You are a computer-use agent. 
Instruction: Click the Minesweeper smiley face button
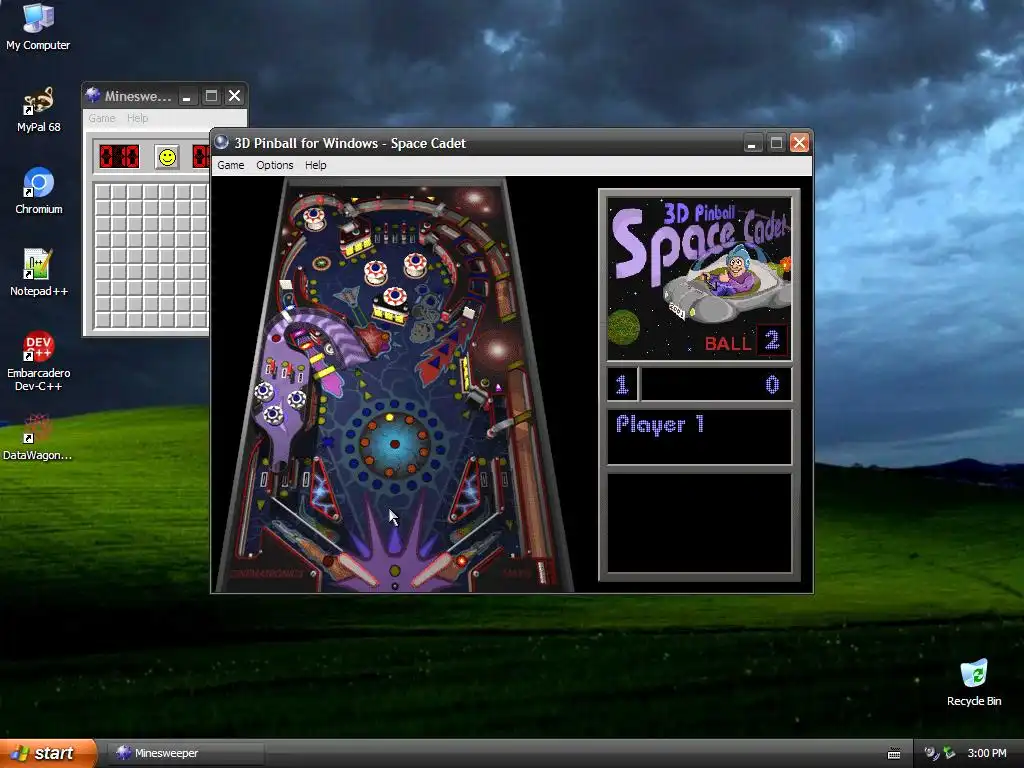[x=167, y=157]
